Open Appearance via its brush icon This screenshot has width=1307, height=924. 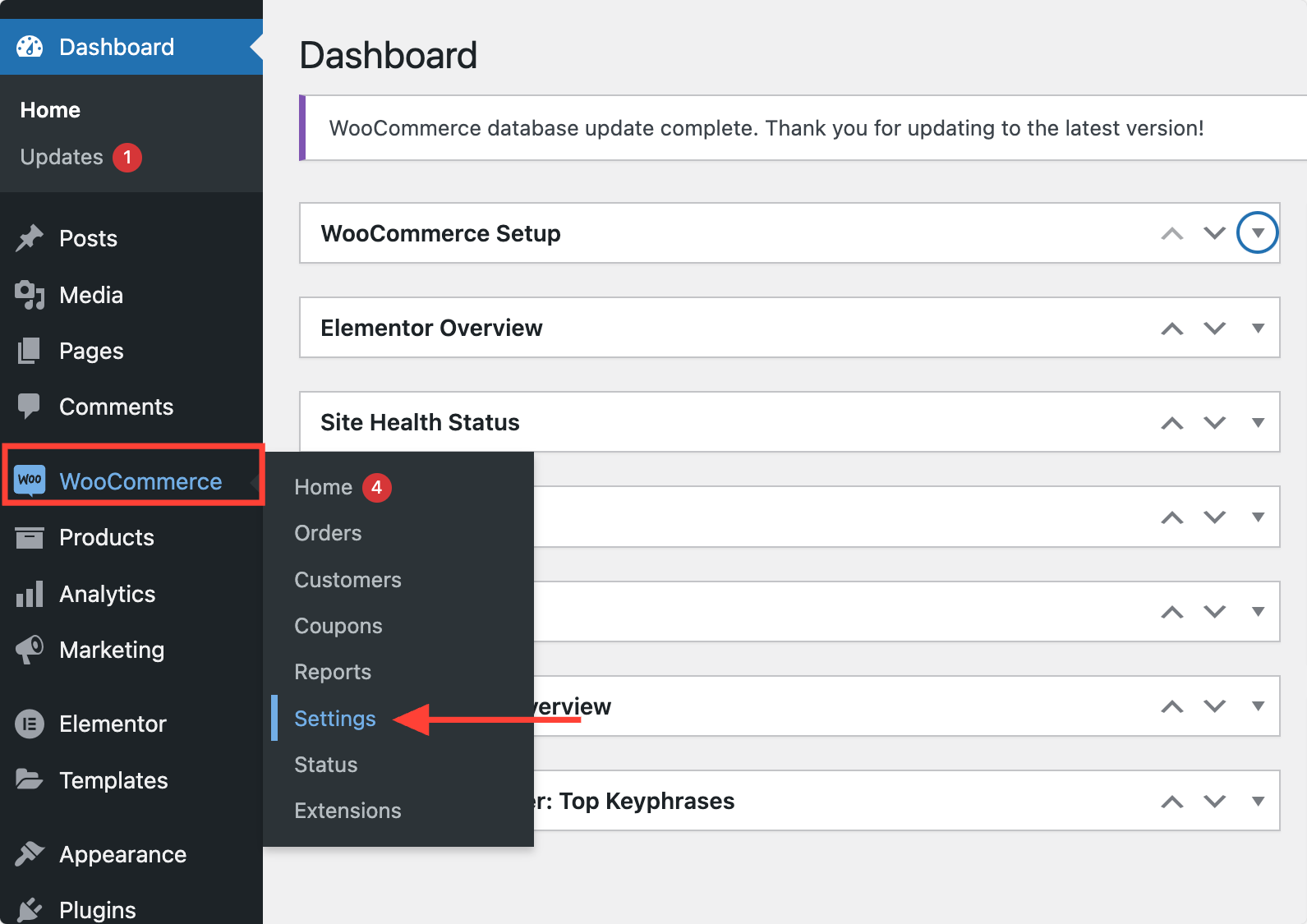pos(30,854)
